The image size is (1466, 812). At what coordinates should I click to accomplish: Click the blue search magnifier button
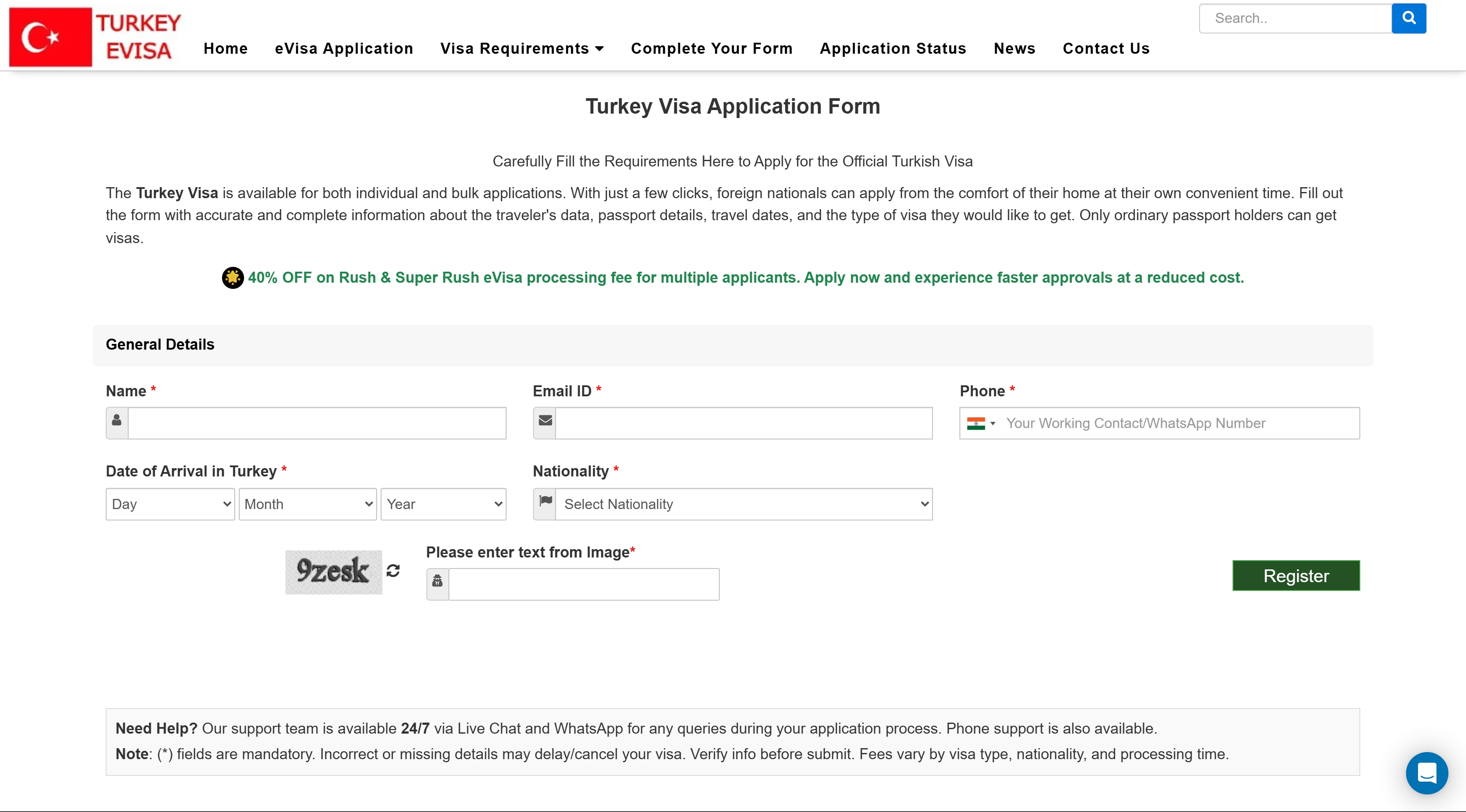click(1409, 18)
